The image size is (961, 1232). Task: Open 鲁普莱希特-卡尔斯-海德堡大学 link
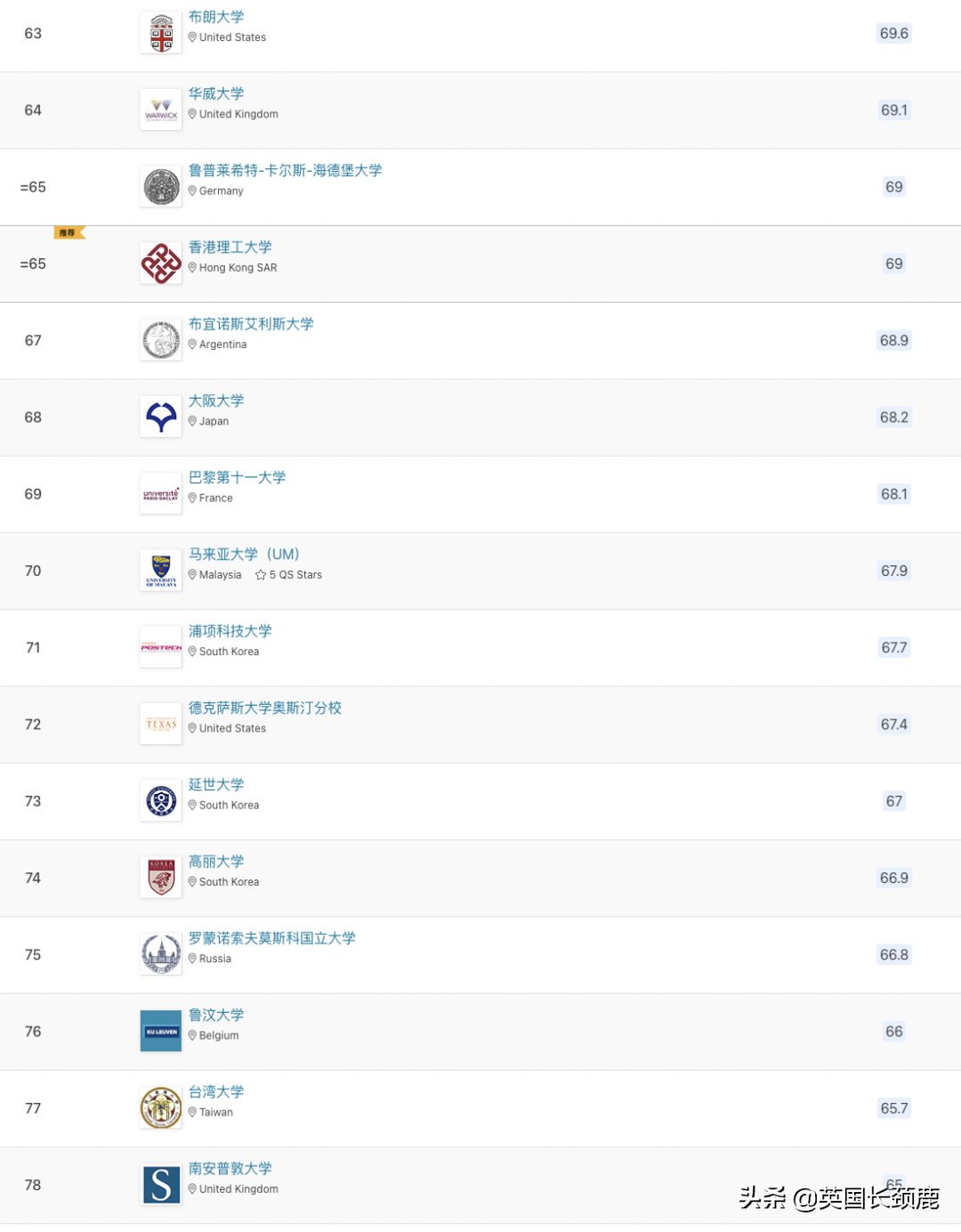tap(285, 170)
